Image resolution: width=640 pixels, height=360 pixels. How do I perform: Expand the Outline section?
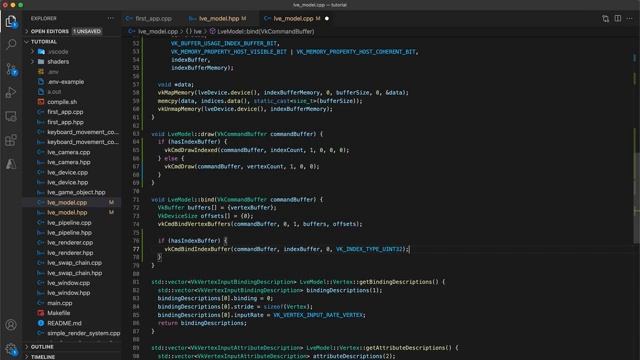coord(42,347)
